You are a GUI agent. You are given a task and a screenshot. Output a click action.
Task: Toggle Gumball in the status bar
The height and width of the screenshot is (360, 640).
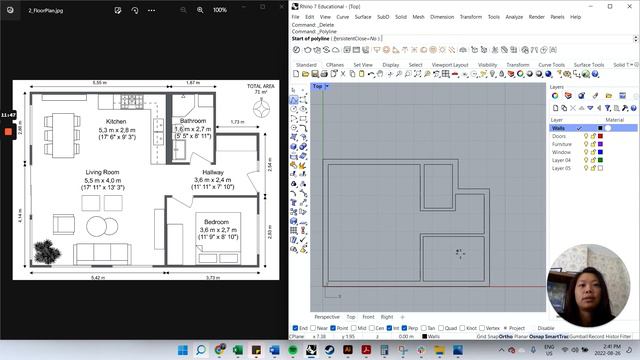click(x=578, y=337)
